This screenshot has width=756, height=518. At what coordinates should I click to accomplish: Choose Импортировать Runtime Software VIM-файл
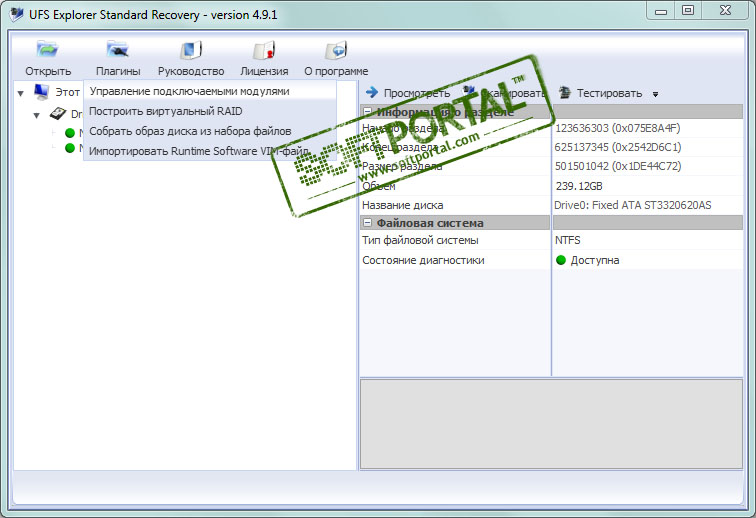(210, 151)
